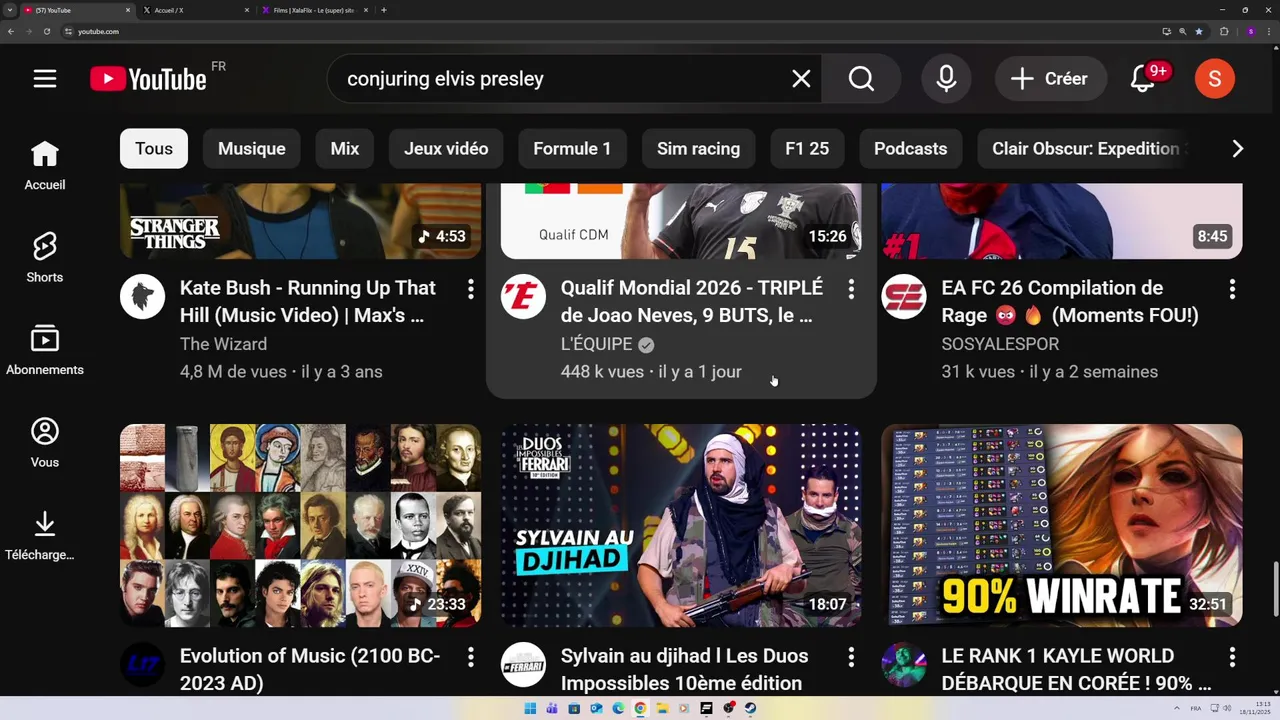1280x720 pixels.
Task: Open the browser extensions puzzle icon
Action: 1224,31
